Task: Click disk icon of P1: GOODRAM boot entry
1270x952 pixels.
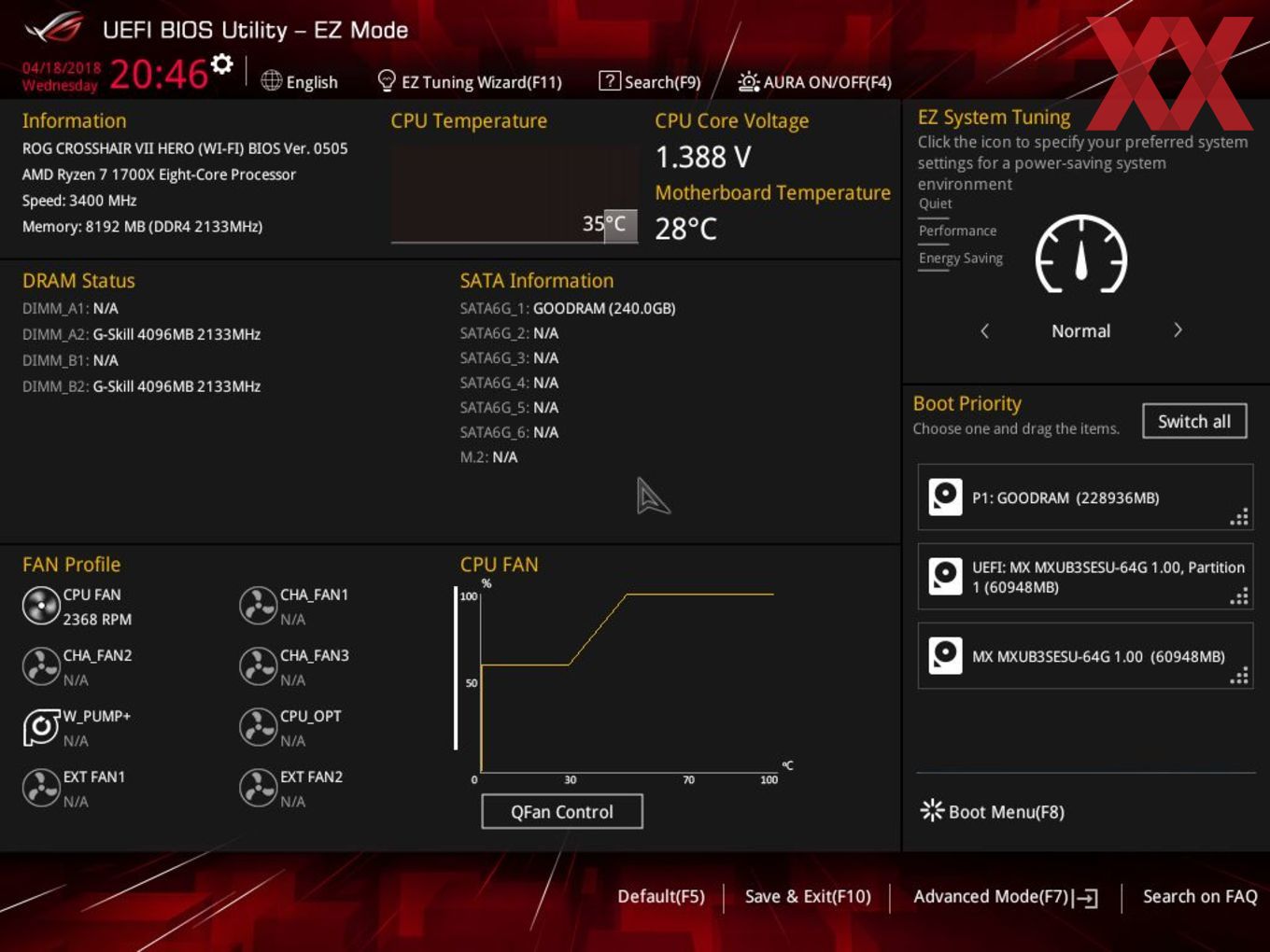Action: (945, 497)
